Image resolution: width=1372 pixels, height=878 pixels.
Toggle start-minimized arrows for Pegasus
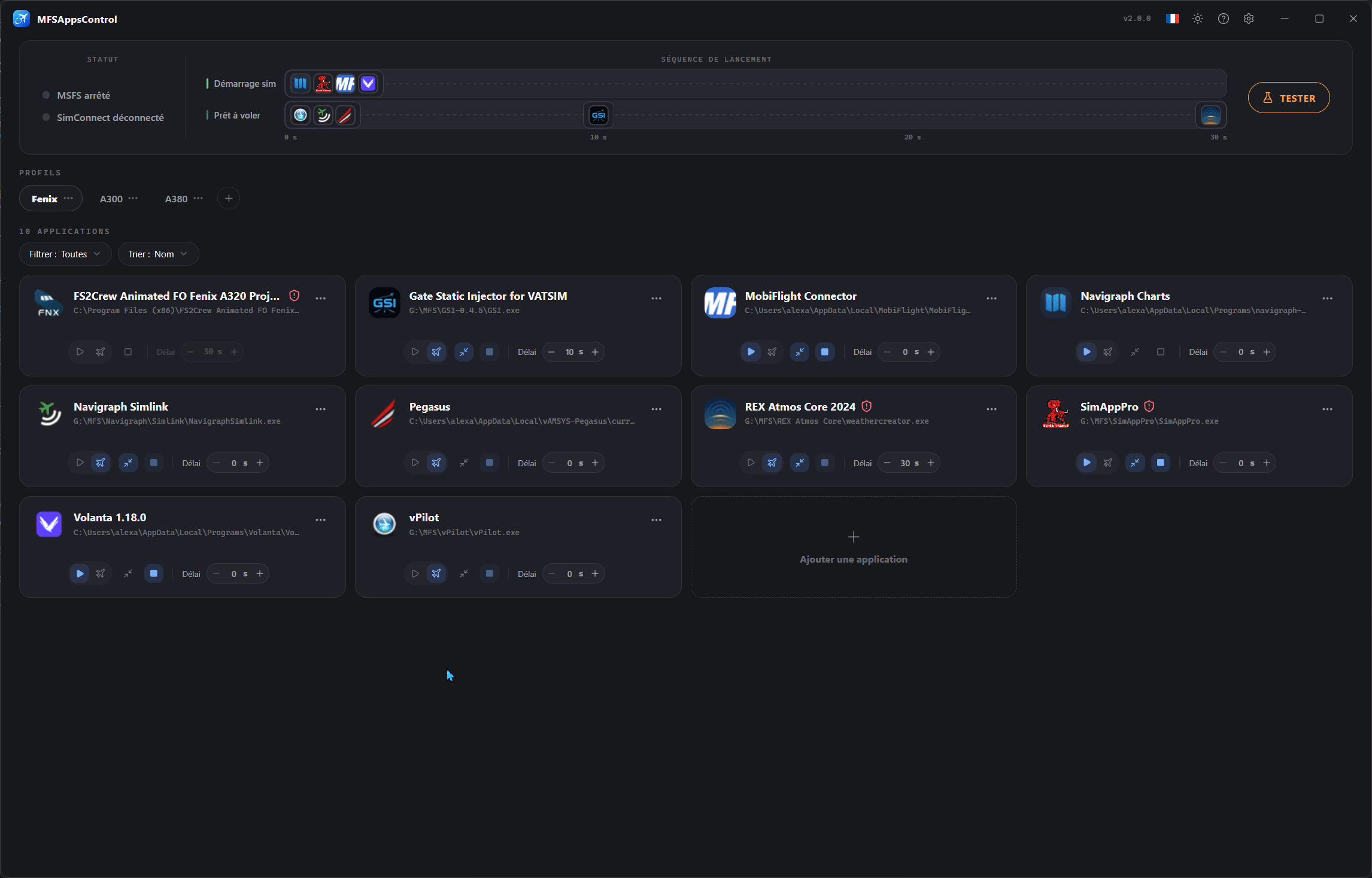464,463
